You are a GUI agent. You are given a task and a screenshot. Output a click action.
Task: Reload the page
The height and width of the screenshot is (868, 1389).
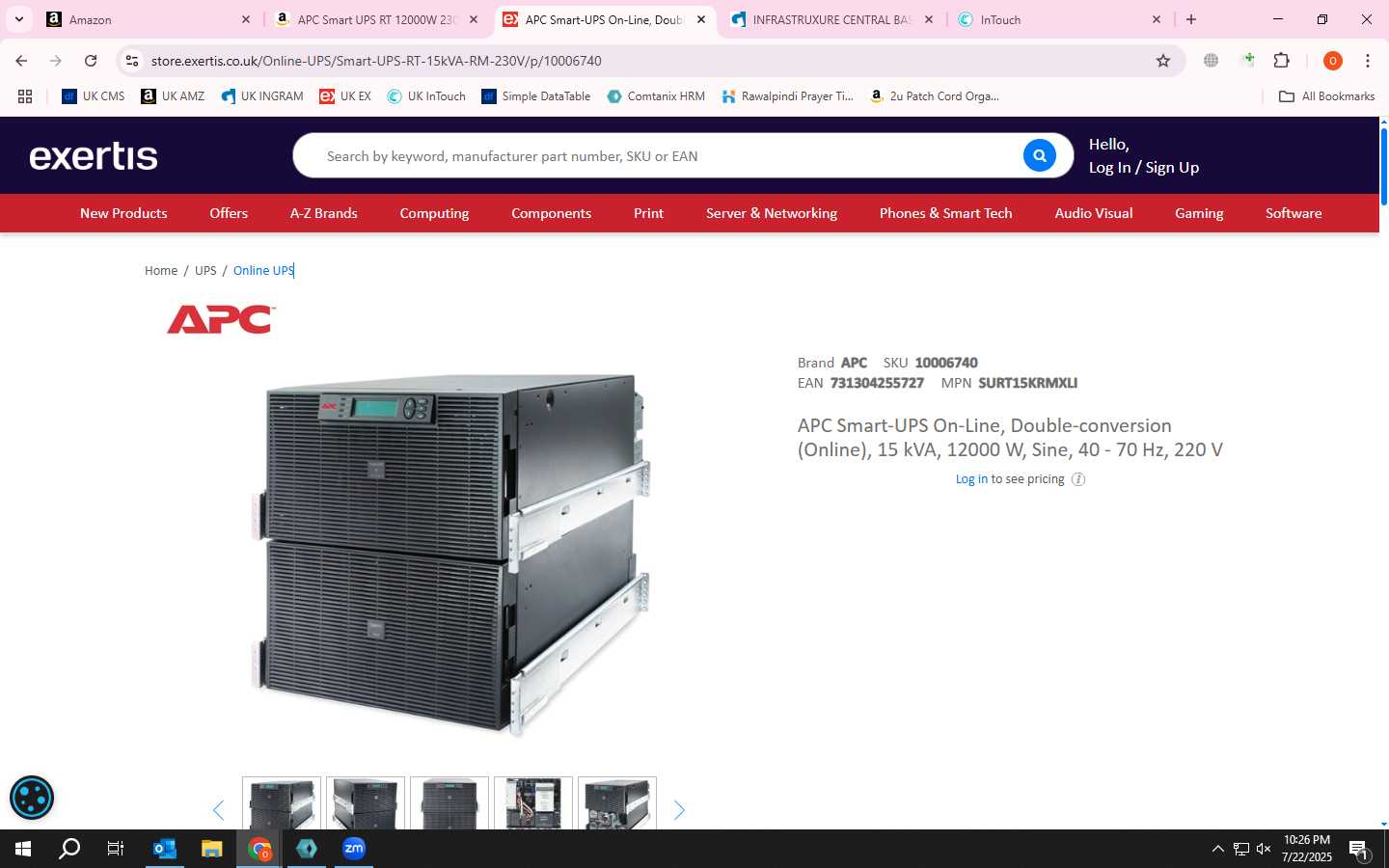[91, 61]
